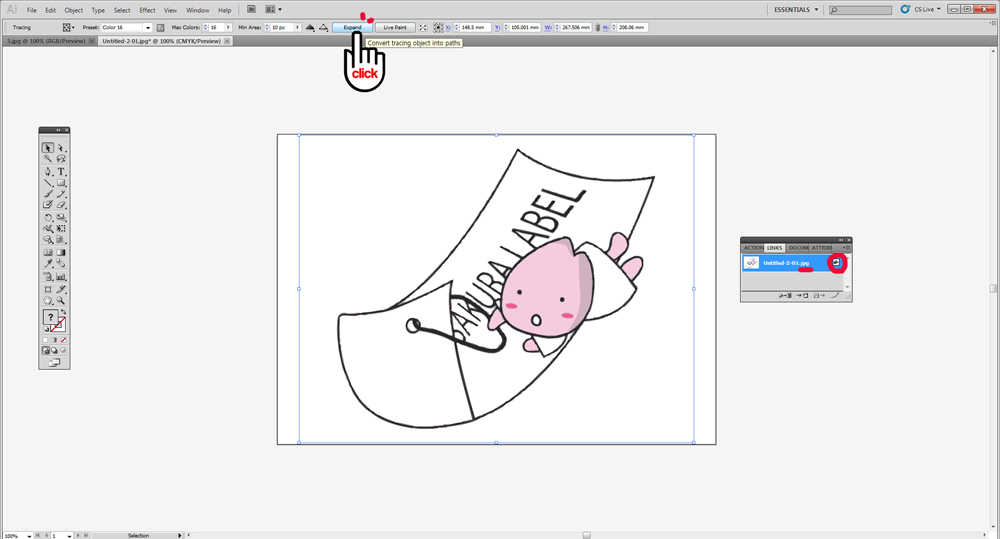
Task: Select the Pen tool
Action: point(48,172)
